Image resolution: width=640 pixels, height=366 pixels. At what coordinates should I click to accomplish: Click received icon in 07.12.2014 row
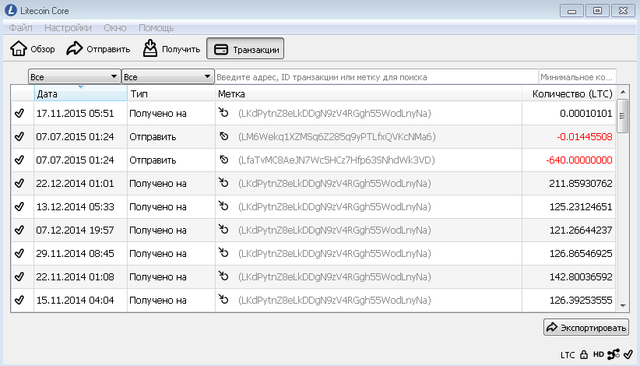223,229
